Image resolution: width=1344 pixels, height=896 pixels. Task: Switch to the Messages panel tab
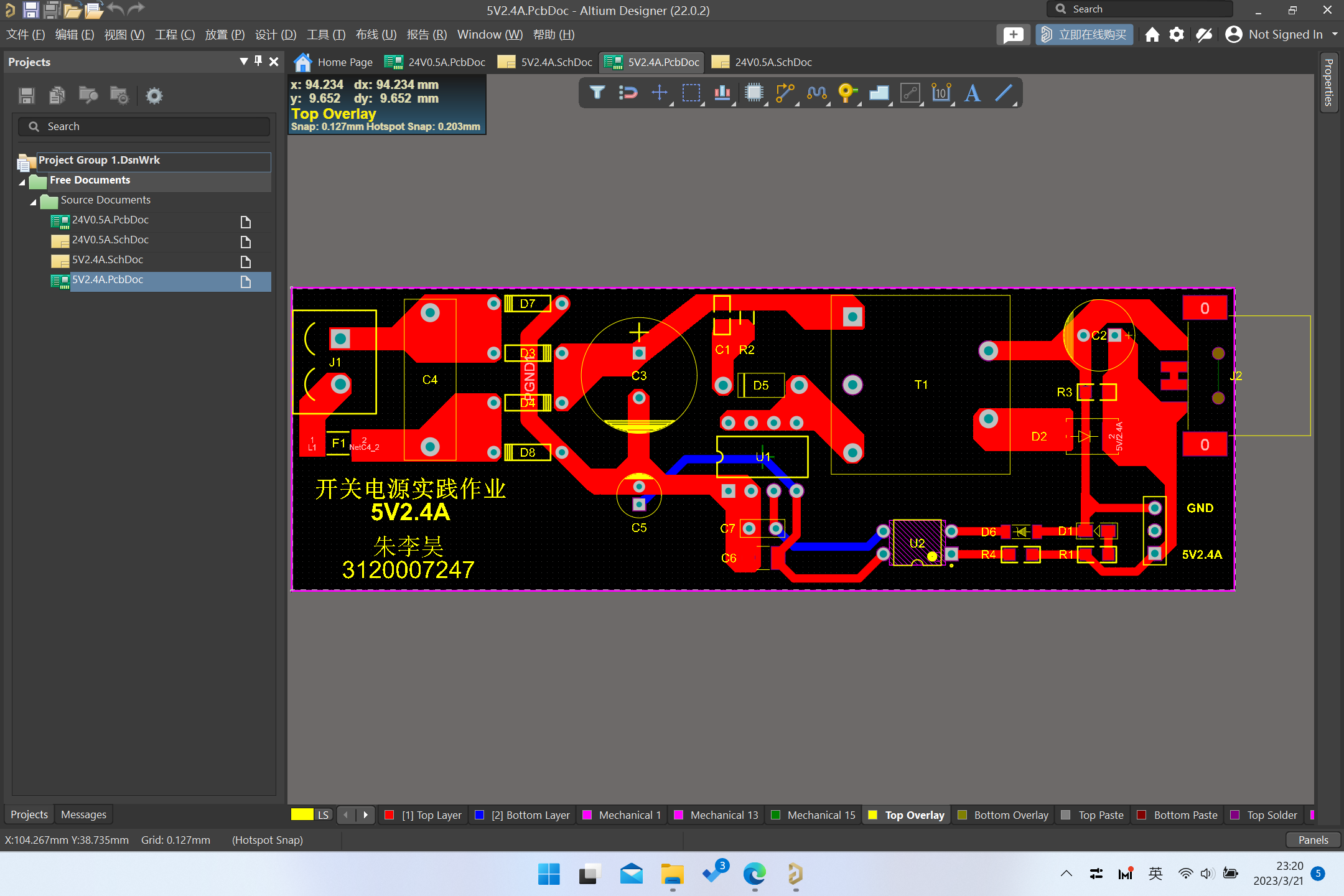83,814
